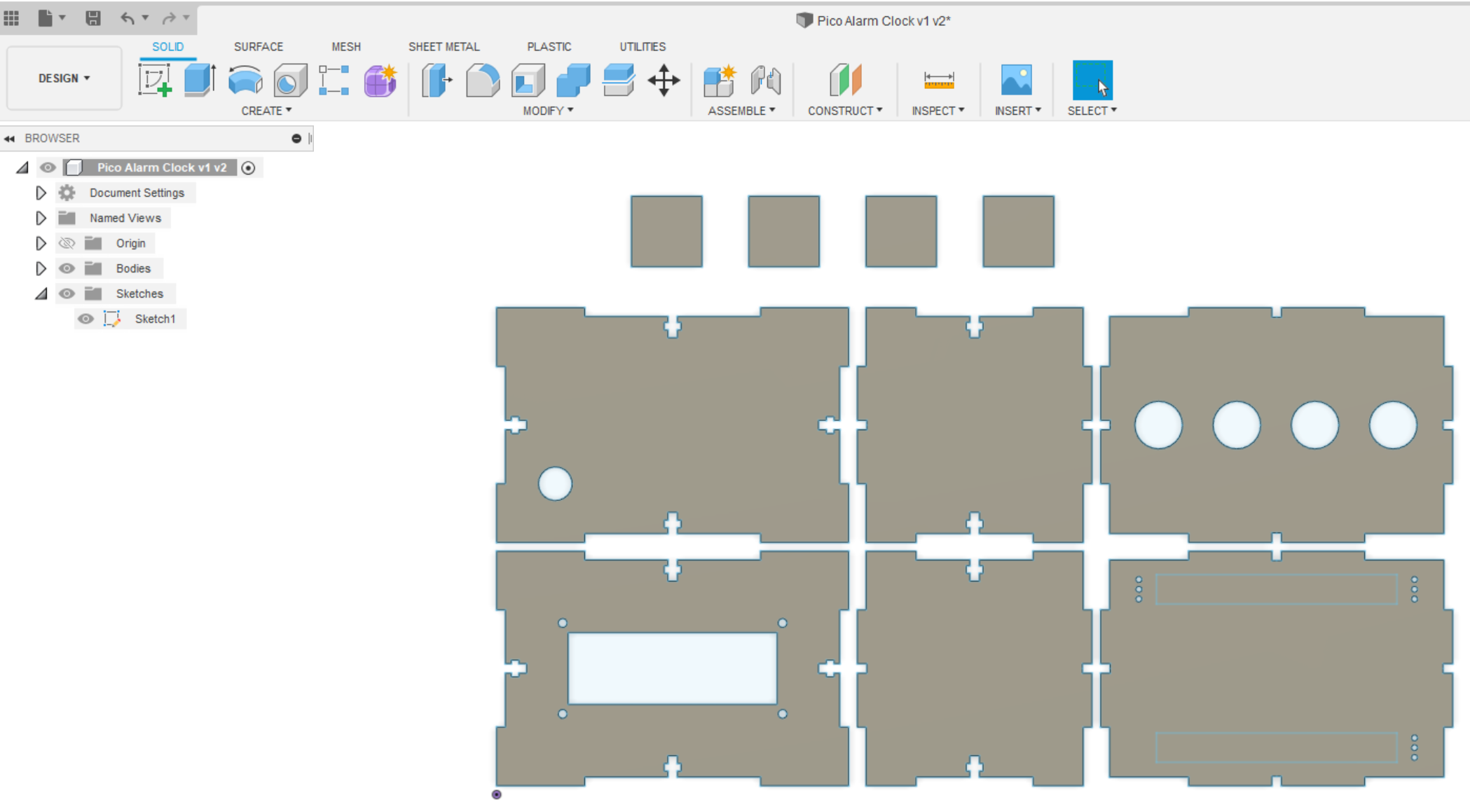Viewport: 1470px width, 812px height.
Task: Open the DESIGN workspace dropdown
Action: tap(64, 78)
